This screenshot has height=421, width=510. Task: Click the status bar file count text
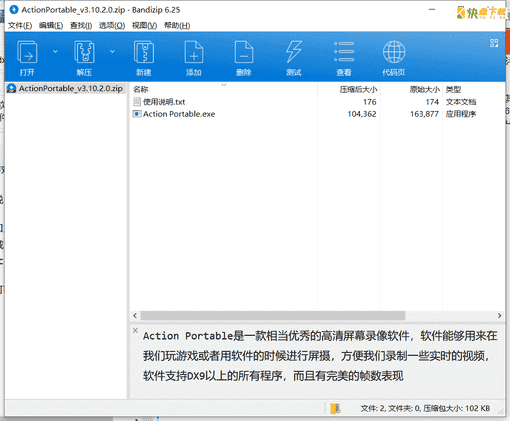[x=425, y=408]
